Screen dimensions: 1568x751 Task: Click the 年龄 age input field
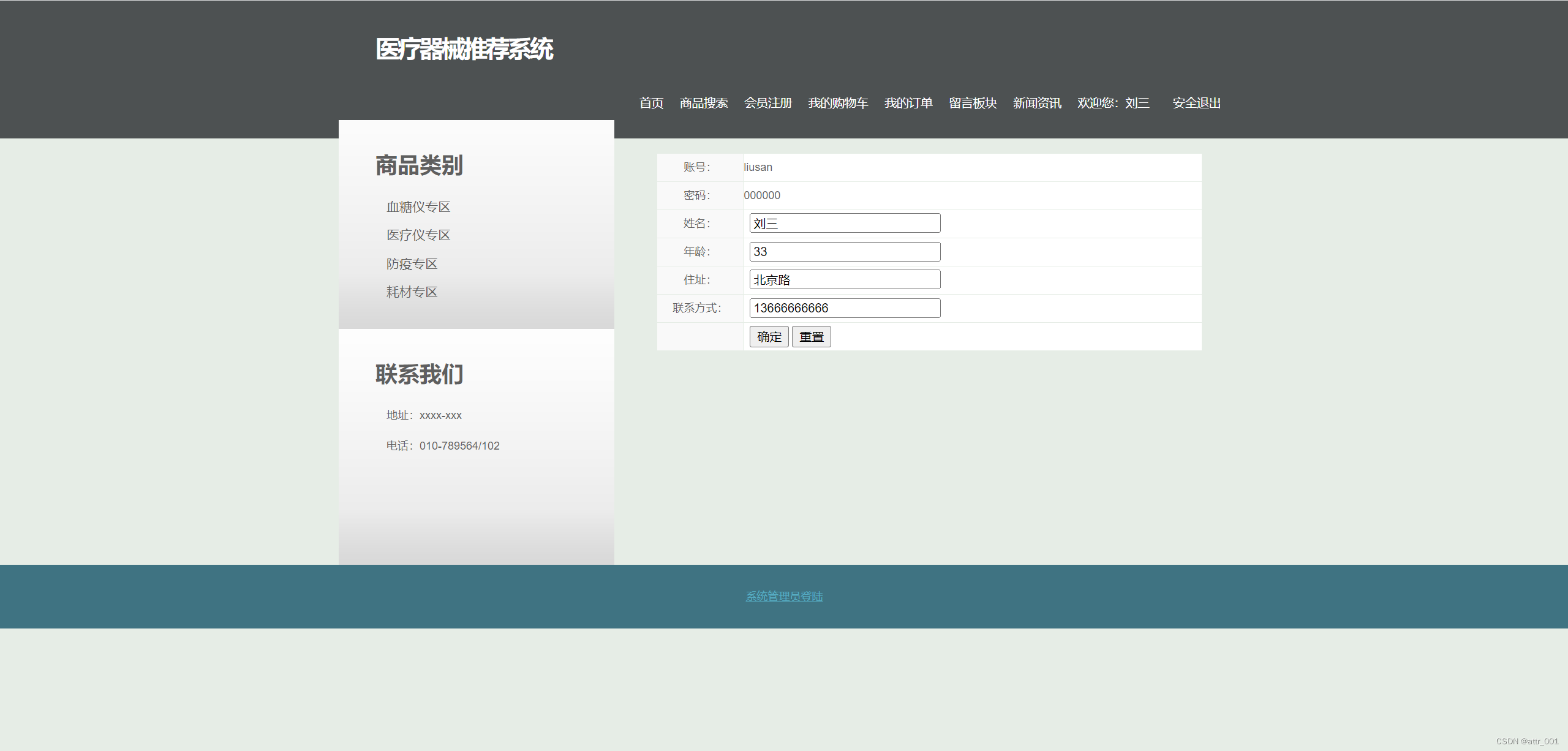coord(845,252)
